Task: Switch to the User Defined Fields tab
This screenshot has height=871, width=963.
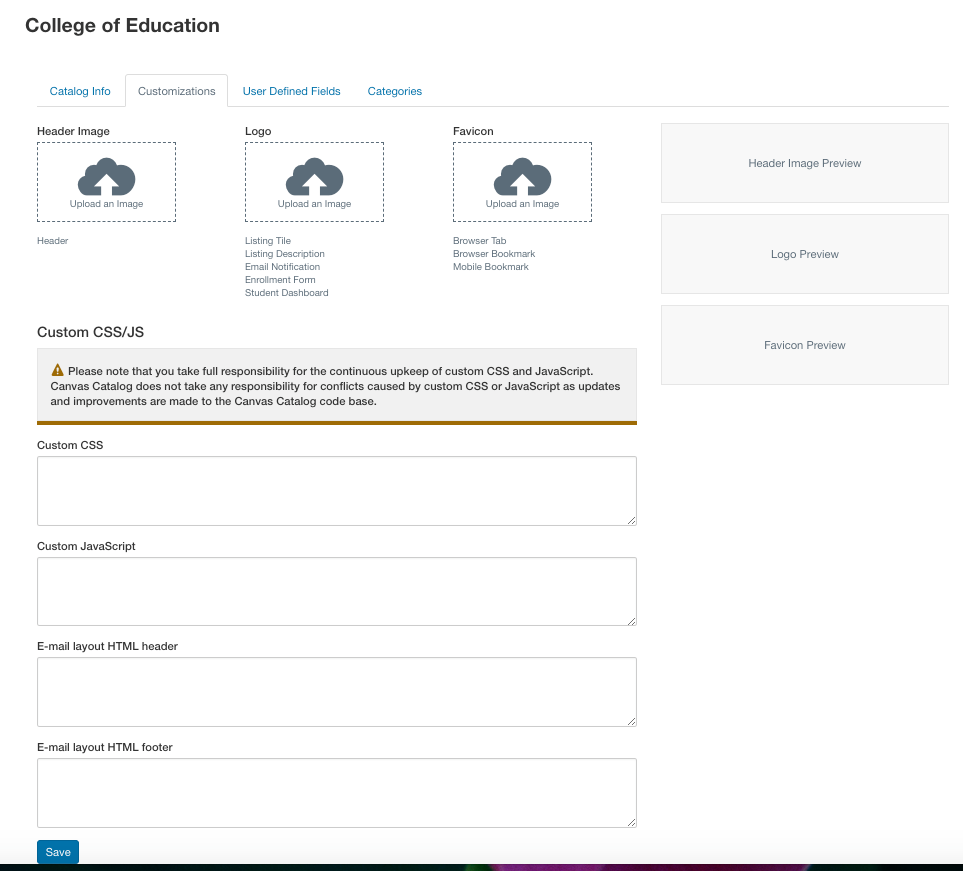Action: click(291, 91)
